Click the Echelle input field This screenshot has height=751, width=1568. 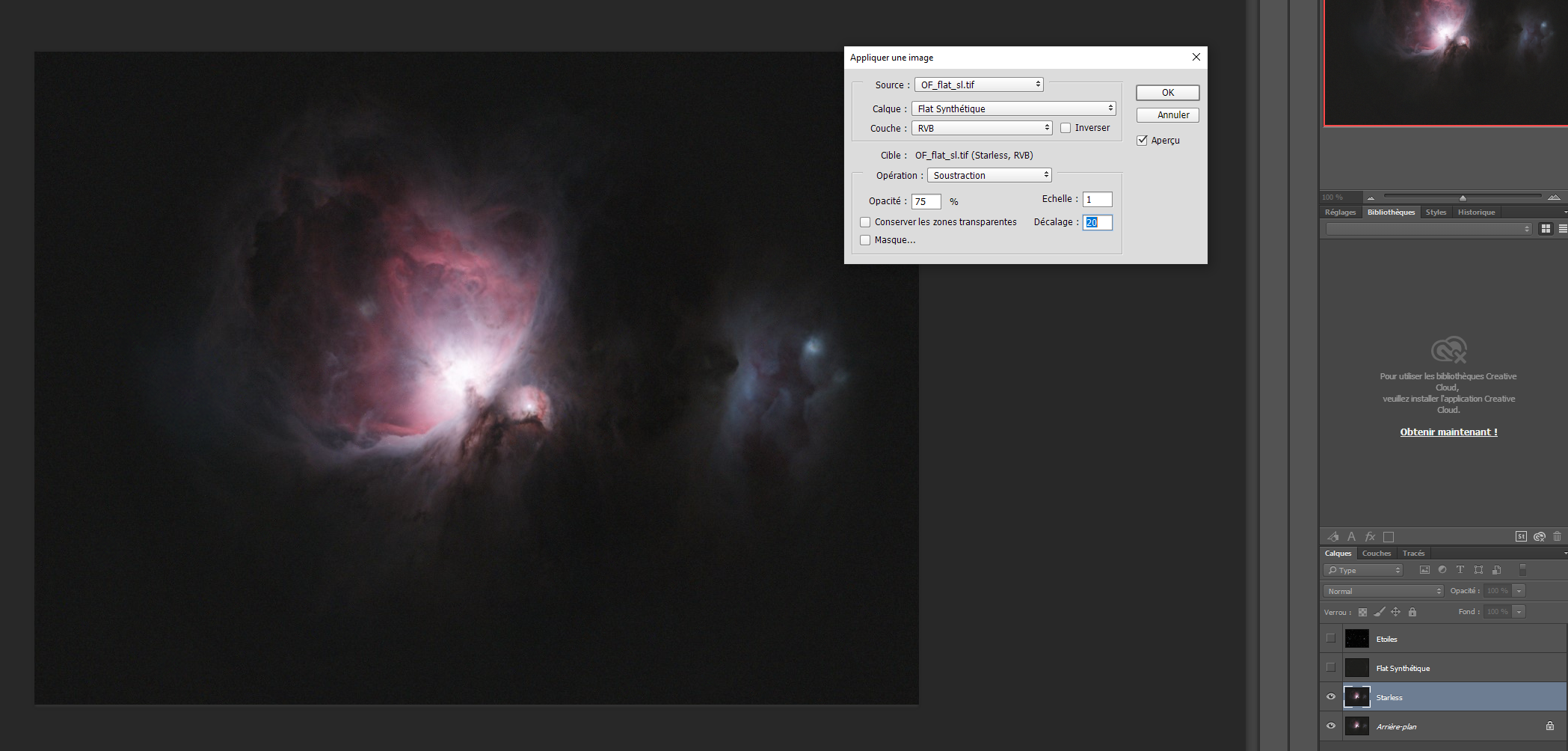tap(1098, 199)
